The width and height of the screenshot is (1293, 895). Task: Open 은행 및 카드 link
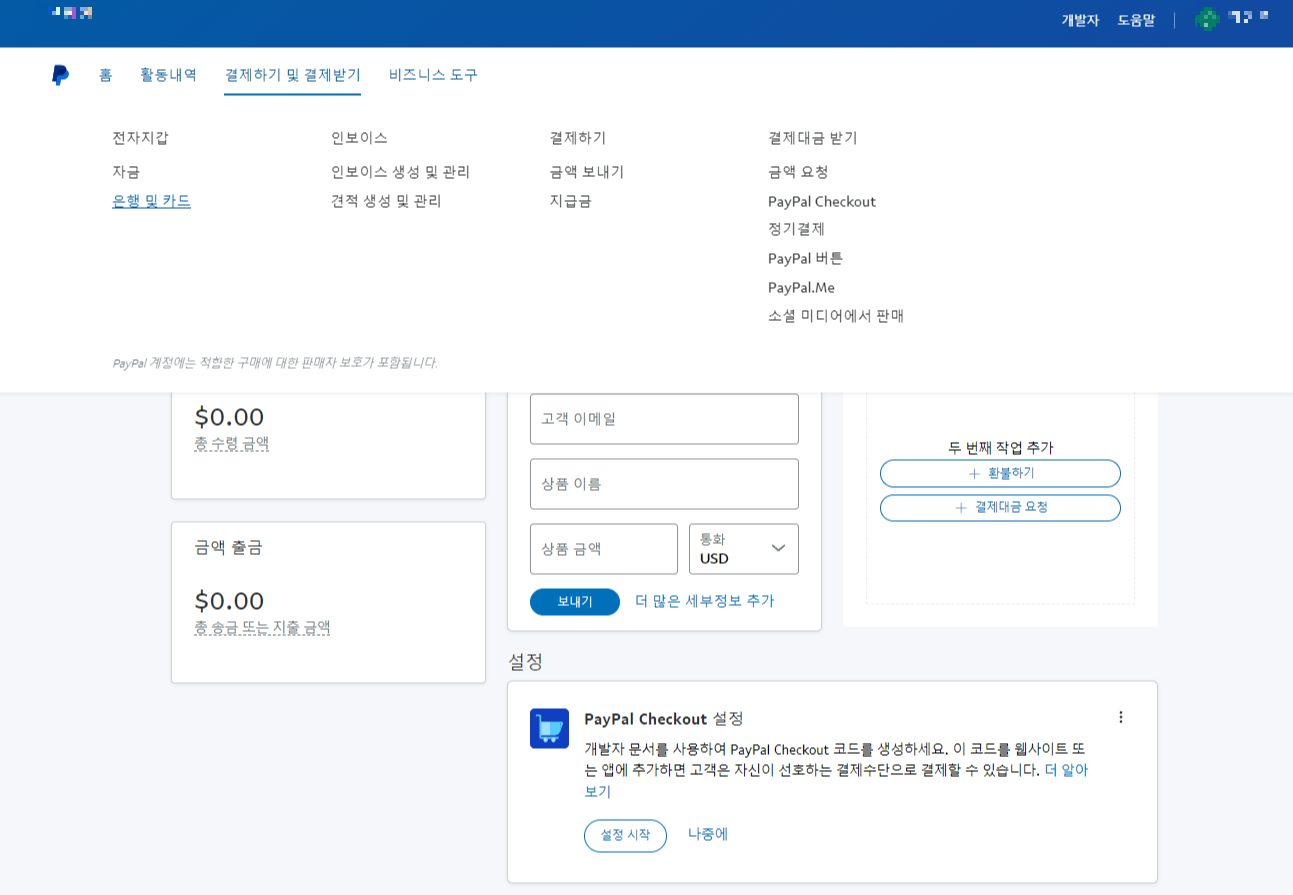click(151, 201)
